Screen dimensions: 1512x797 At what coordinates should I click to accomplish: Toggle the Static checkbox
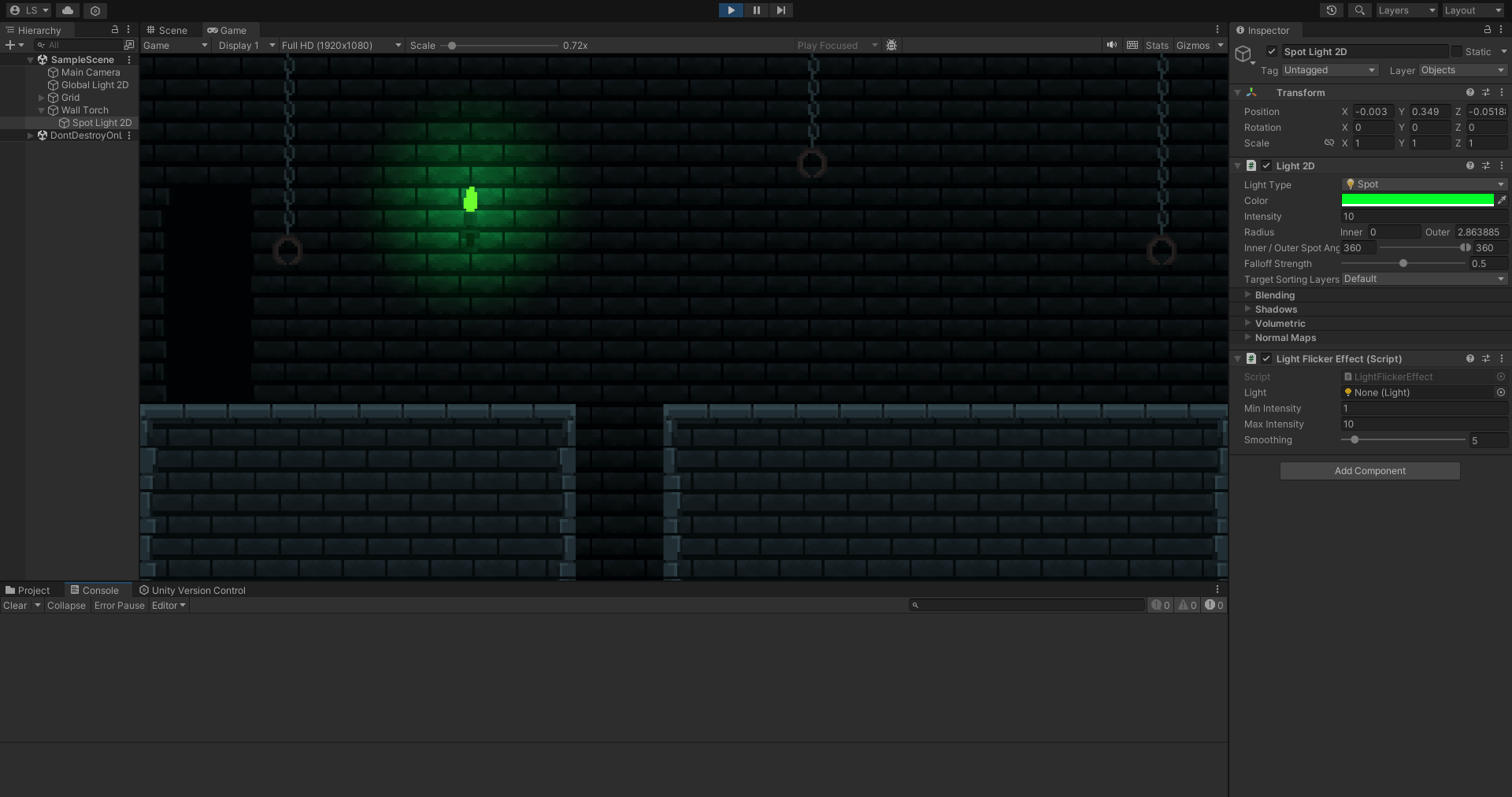point(1457,51)
